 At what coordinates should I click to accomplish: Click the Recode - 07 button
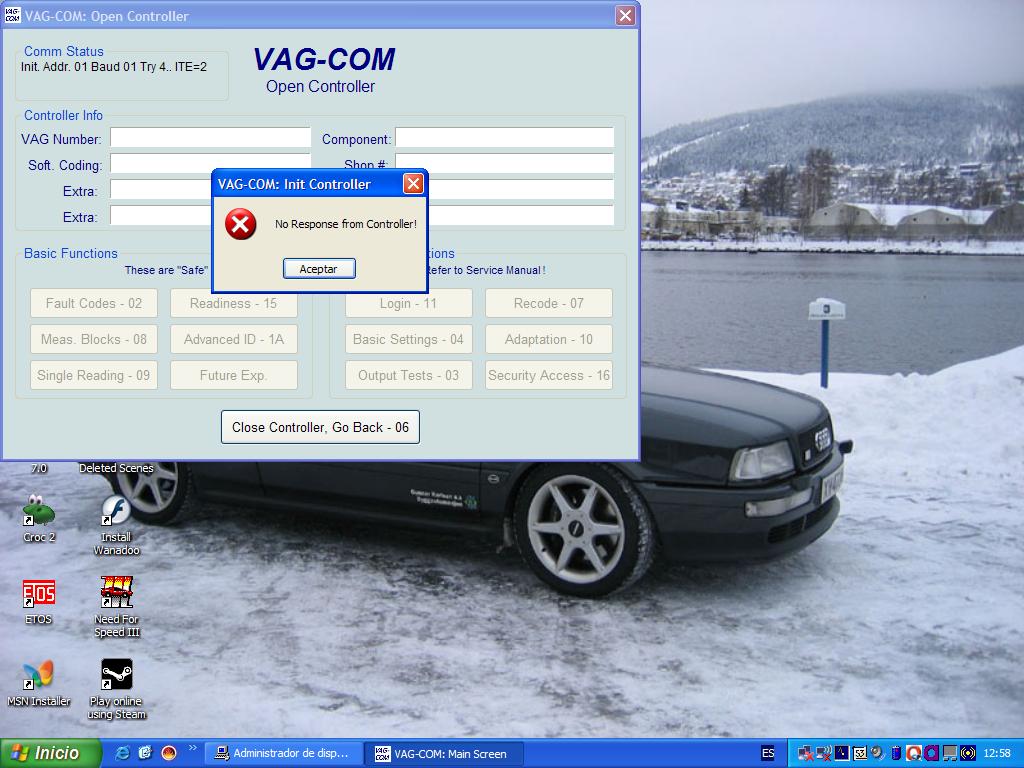(549, 304)
